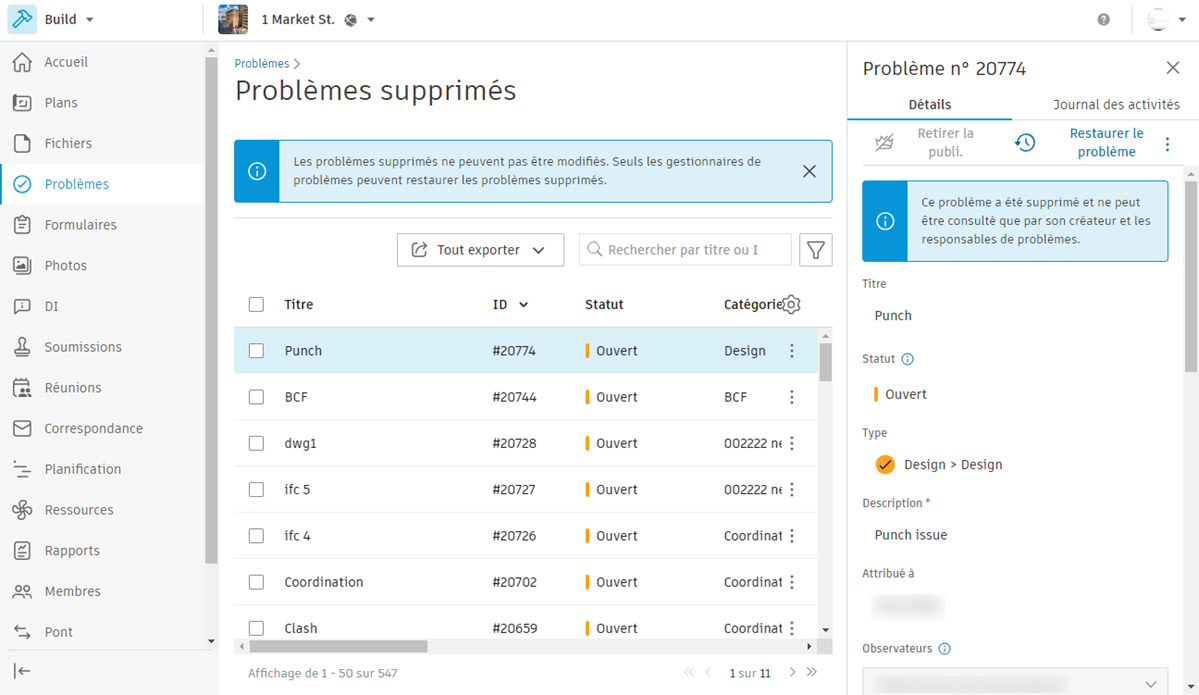Click the help question mark icon

click(x=1103, y=20)
